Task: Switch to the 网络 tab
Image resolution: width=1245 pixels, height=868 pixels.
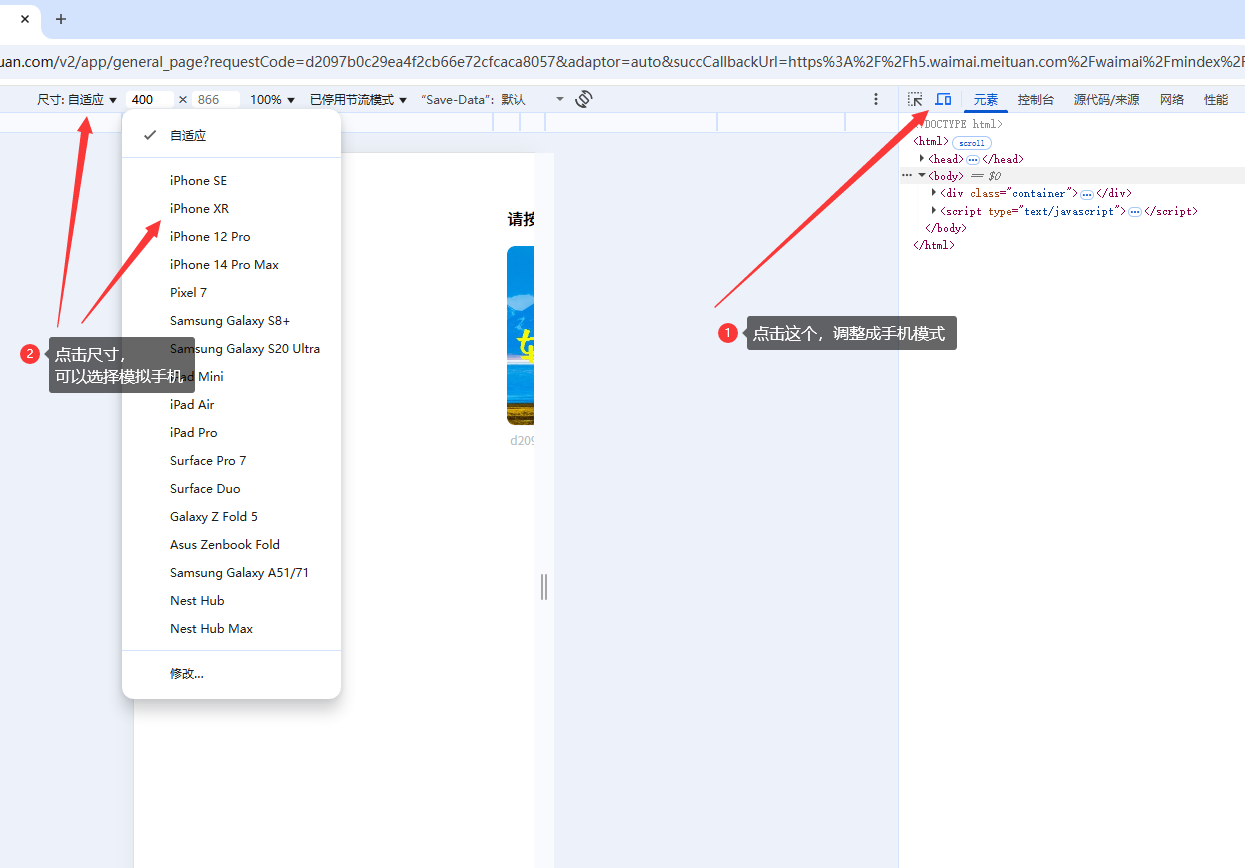Action: [1172, 100]
